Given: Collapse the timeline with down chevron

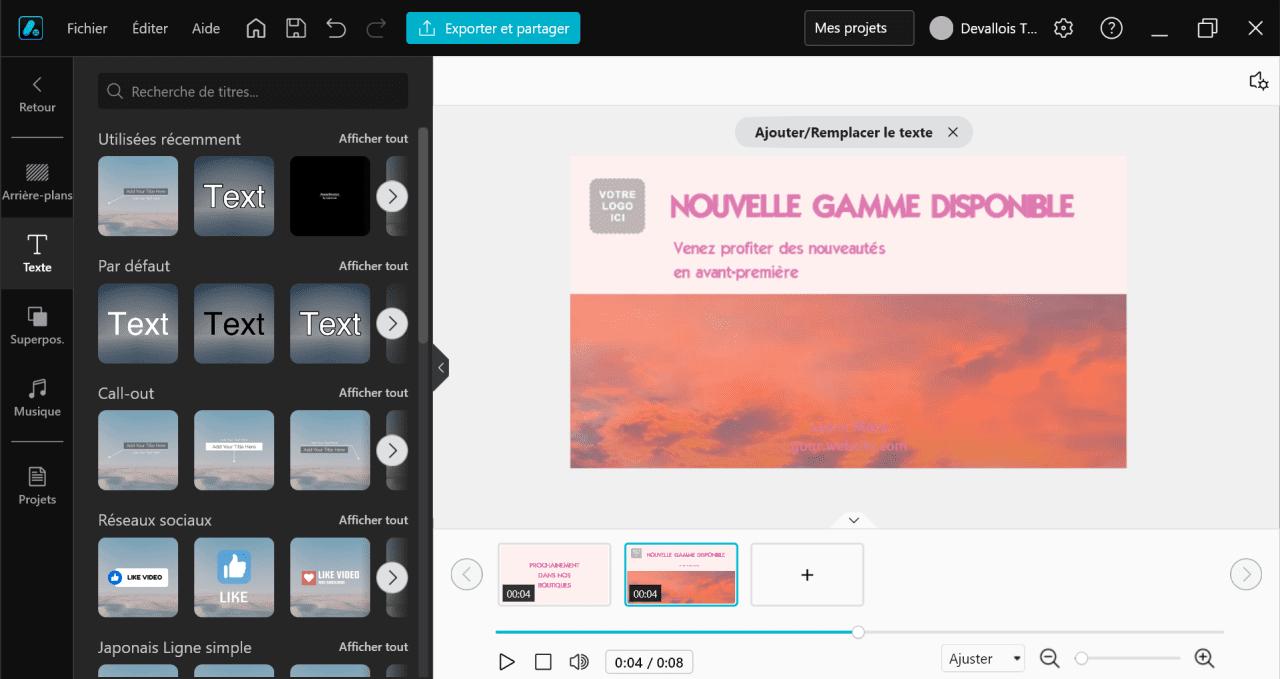Looking at the screenshot, I should point(853,520).
